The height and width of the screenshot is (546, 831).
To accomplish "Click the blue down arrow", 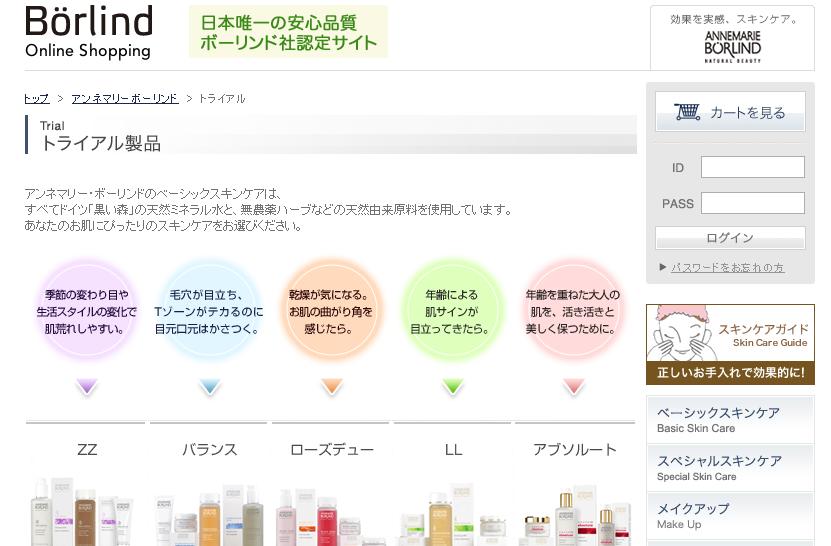I will [x=209, y=386].
